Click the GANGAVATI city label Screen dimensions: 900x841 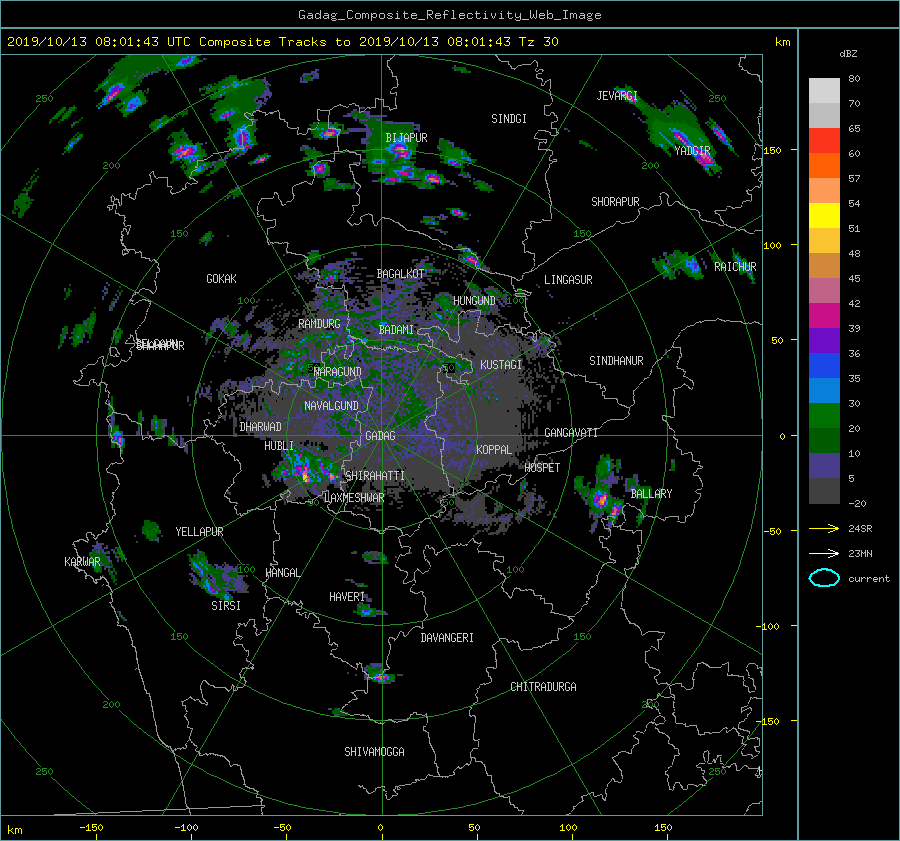pyautogui.click(x=571, y=433)
